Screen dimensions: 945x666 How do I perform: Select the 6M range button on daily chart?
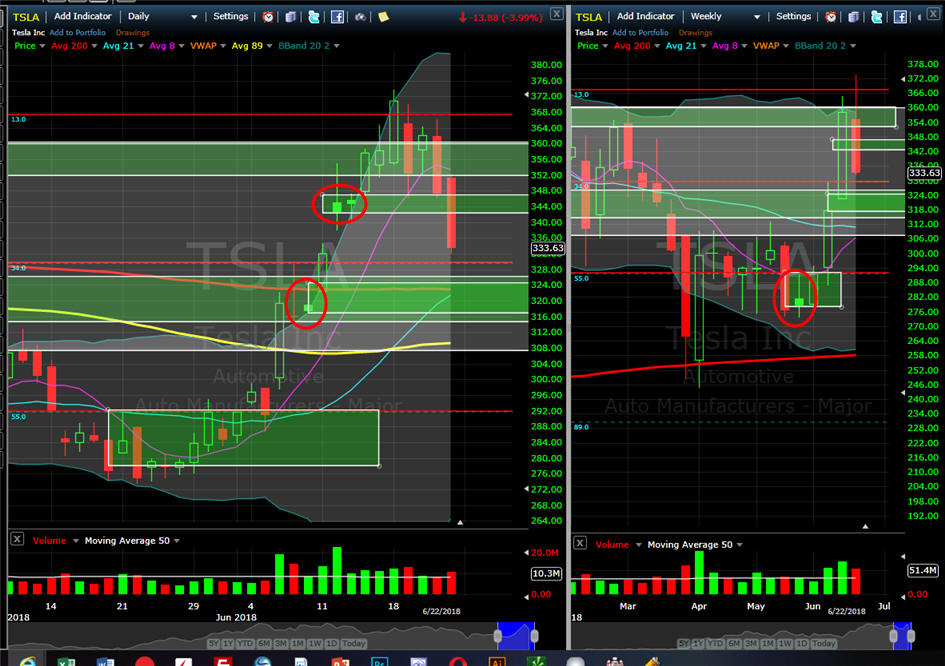[x=265, y=644]
